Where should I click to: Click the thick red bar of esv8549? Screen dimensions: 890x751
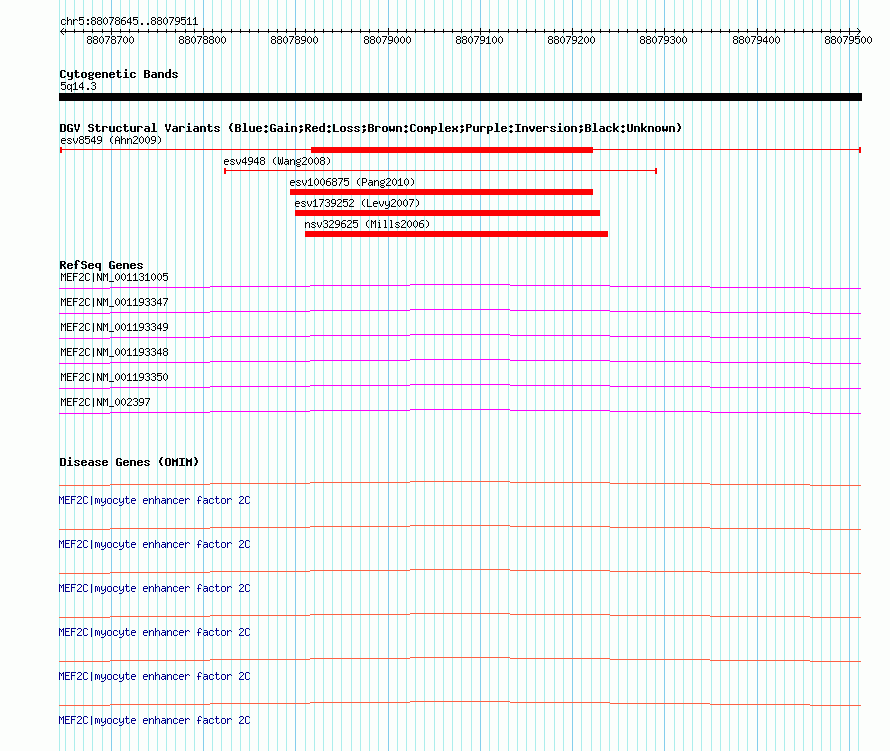[x=452, y=150]
